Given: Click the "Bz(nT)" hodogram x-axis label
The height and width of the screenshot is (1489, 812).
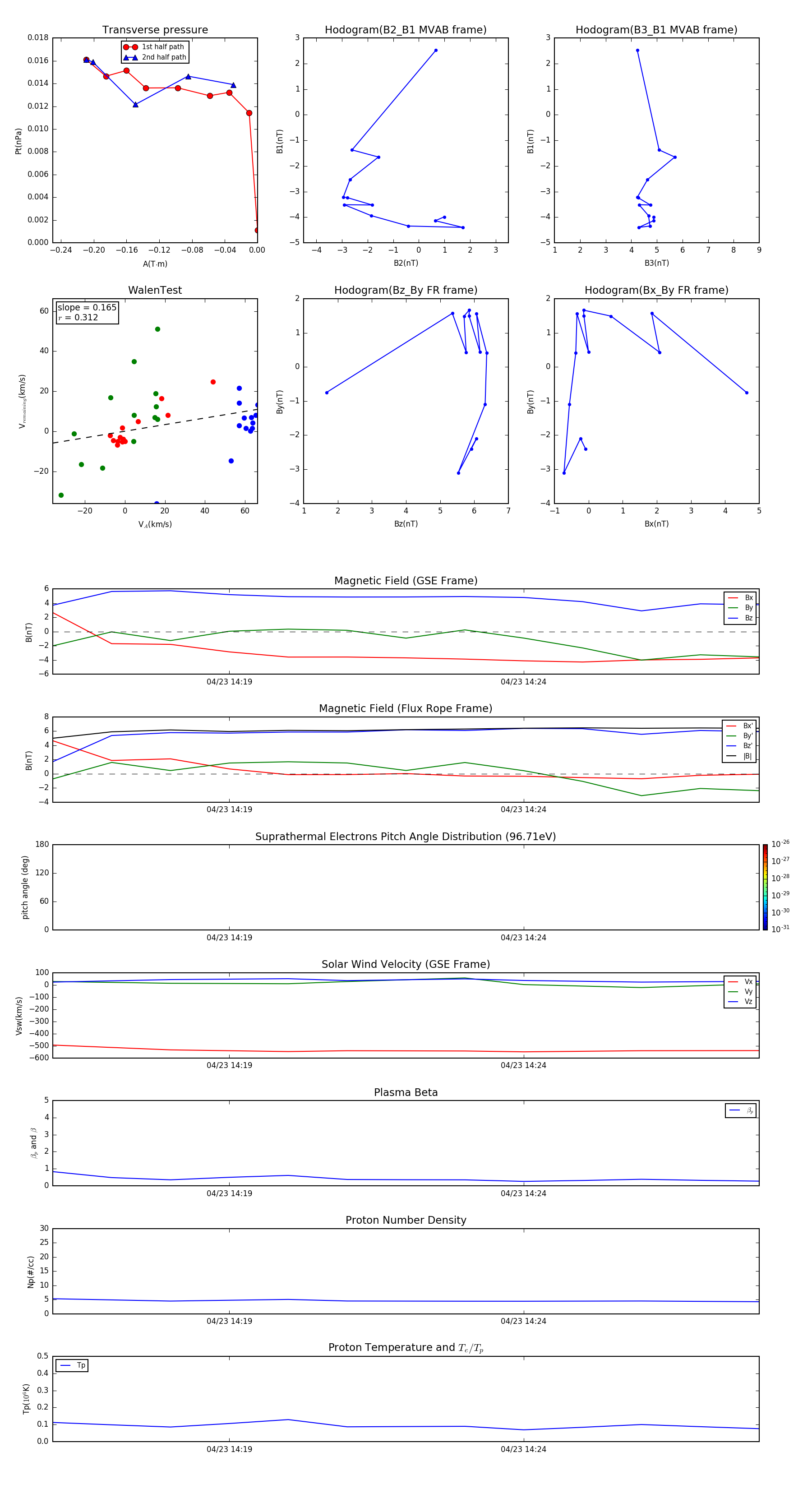Looking at the screenshot, I should coord(406,524).
